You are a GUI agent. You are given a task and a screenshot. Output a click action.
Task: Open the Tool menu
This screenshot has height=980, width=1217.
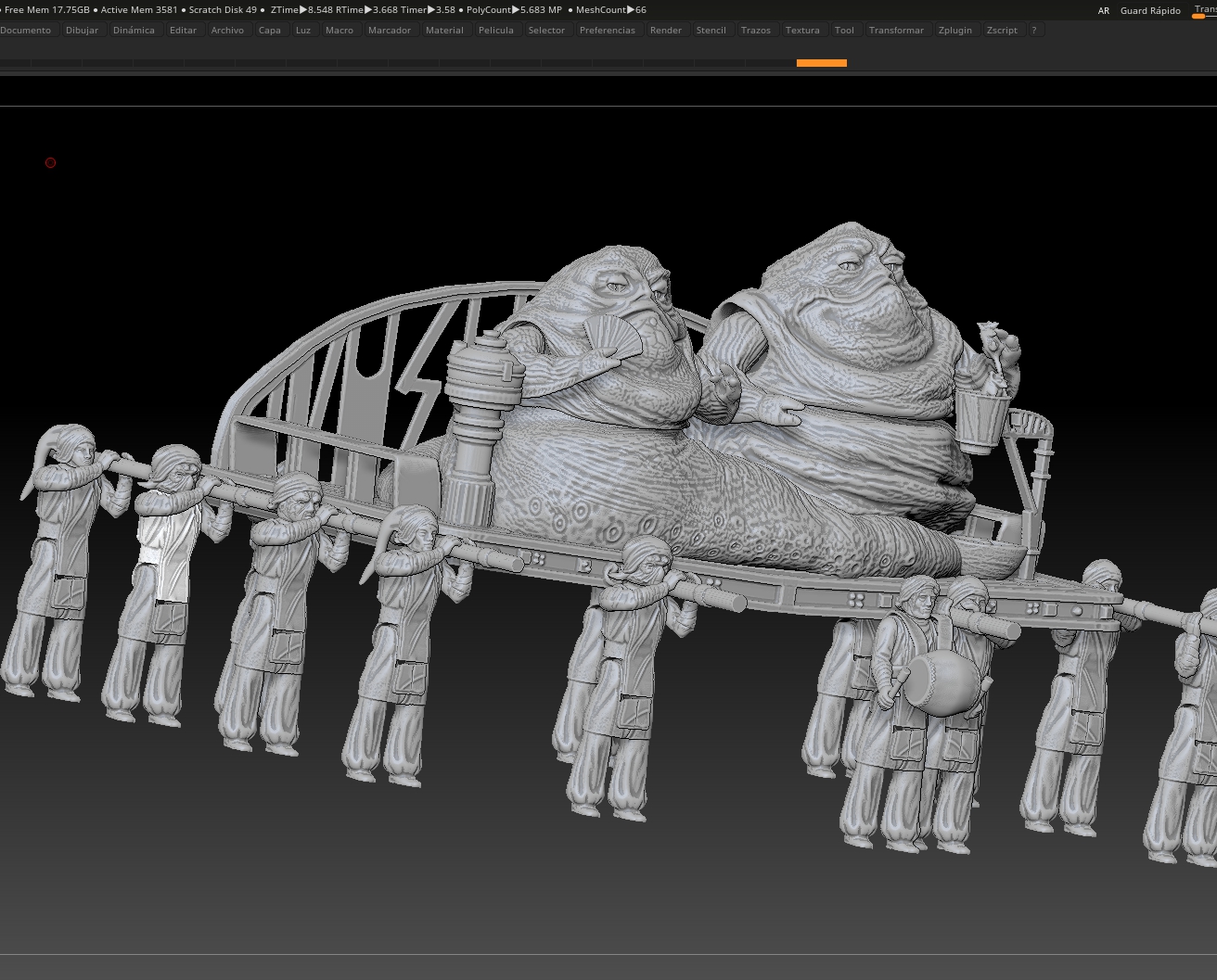tap(844, 31)
